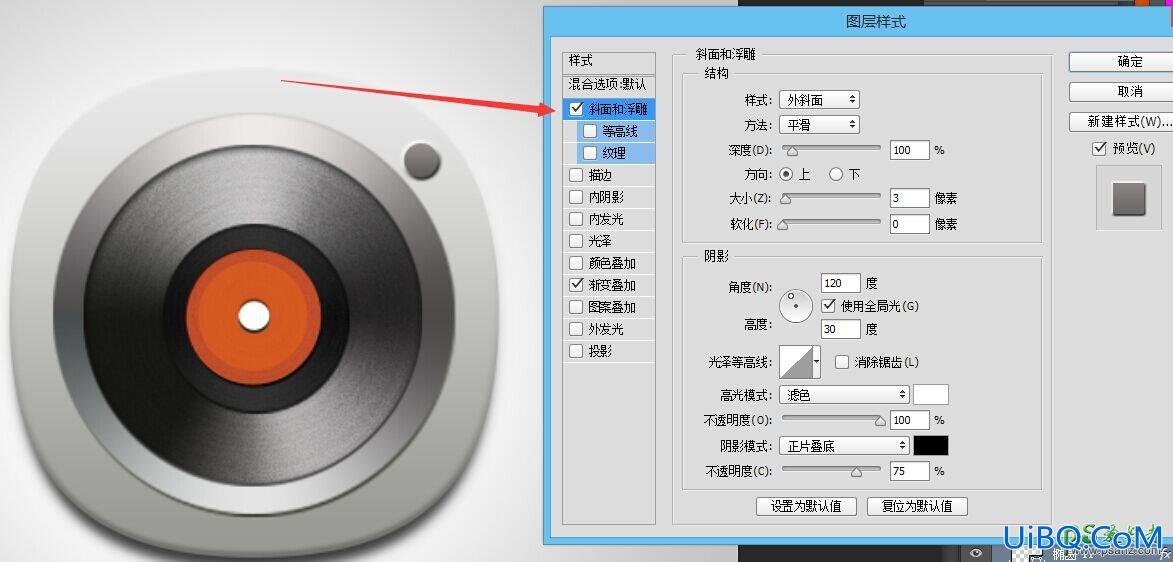Image resolution: width=1173 pixels, height=562 pixels.
Task: Click the altitude value field 30
Action: (841, 329)
